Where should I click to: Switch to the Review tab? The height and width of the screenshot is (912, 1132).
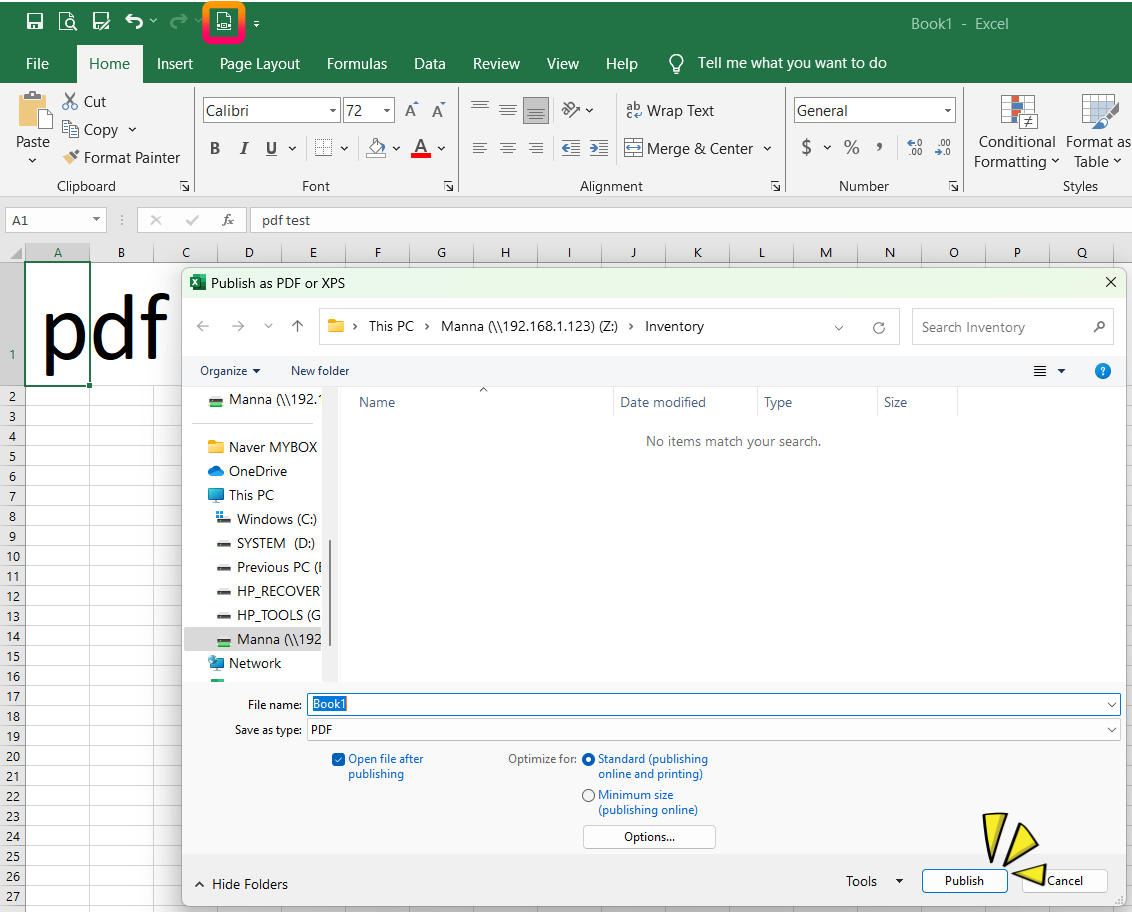pos(496,64)
